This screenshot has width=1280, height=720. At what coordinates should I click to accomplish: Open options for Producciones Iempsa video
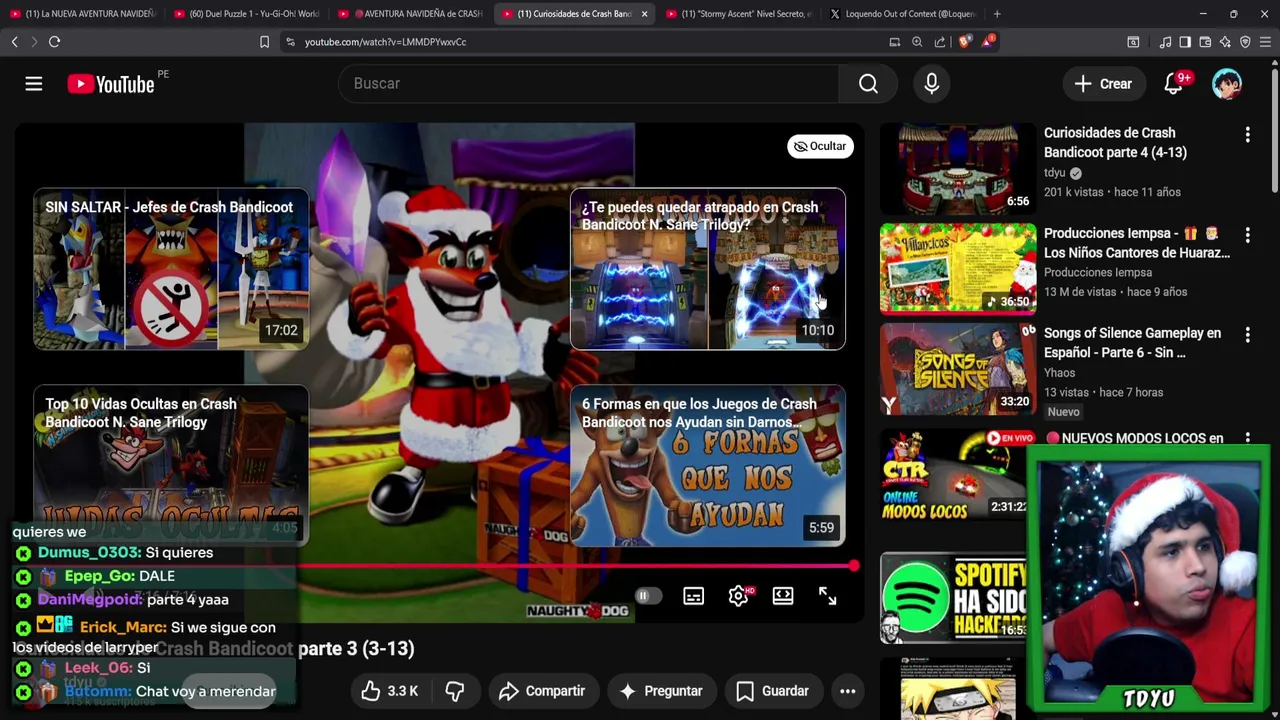[1247, 234]
